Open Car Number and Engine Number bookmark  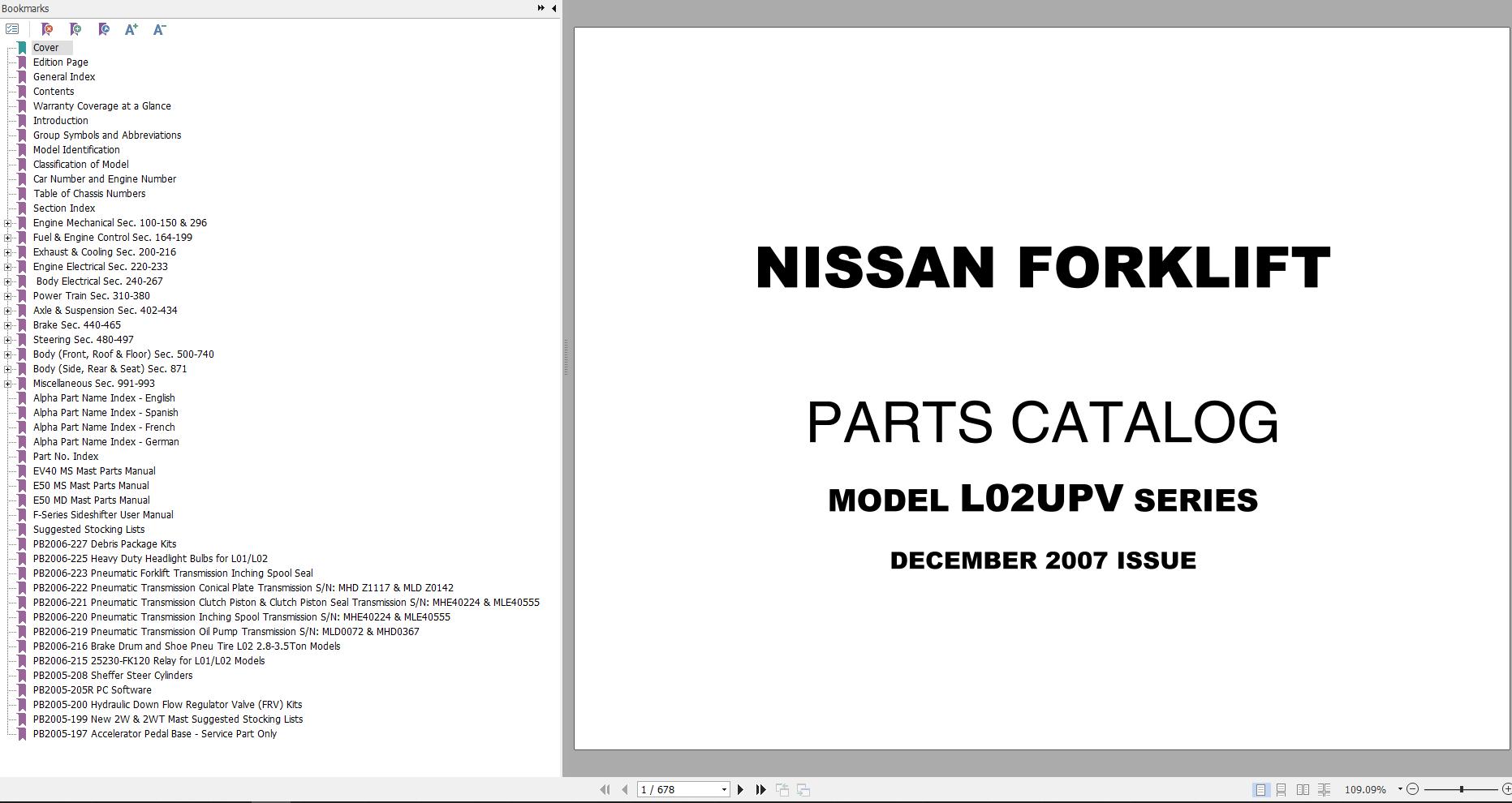click(x=105, y=179)
